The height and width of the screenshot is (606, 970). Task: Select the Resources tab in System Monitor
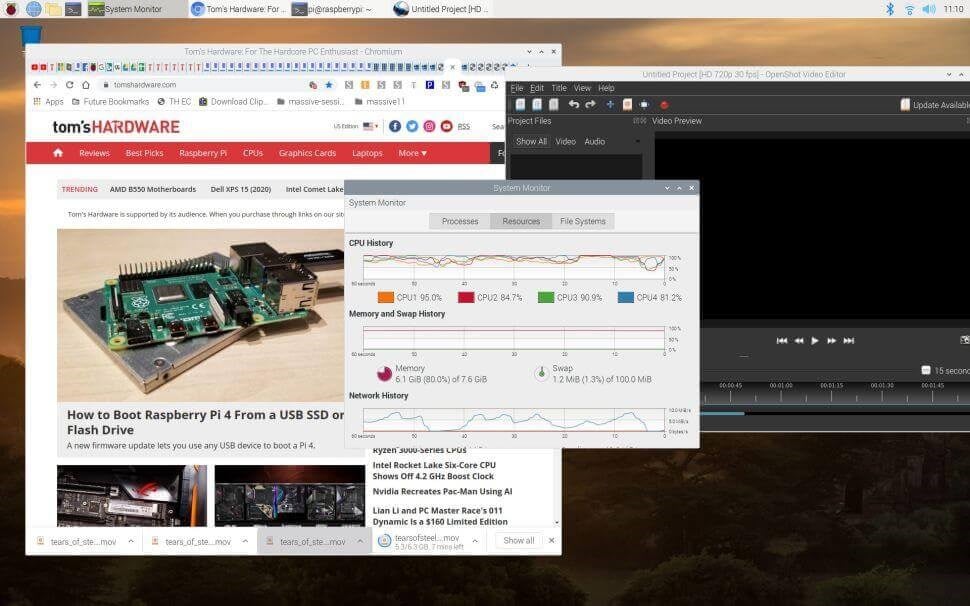tap(521, 221)
